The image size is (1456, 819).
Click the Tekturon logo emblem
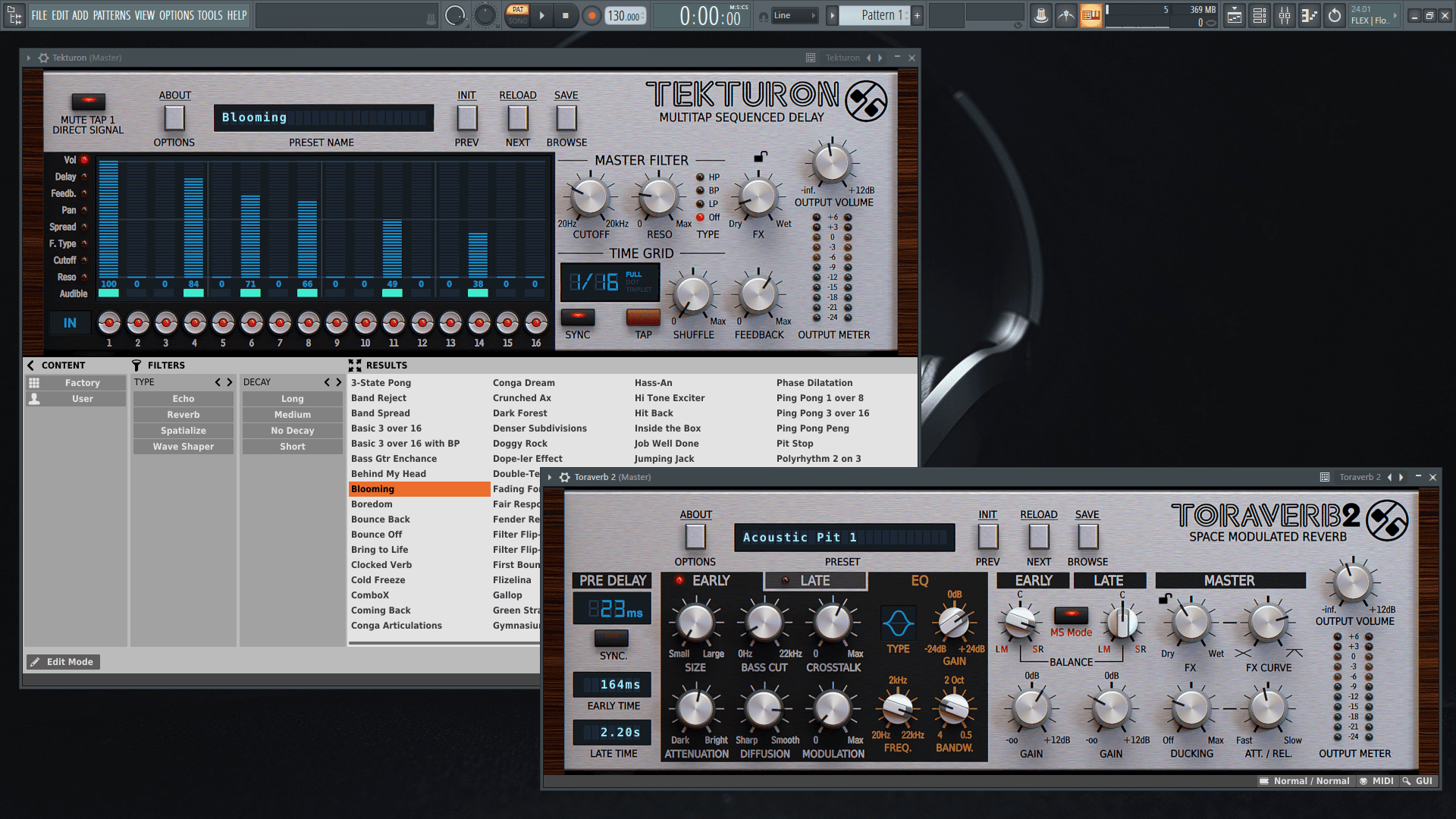click(866, 101)
